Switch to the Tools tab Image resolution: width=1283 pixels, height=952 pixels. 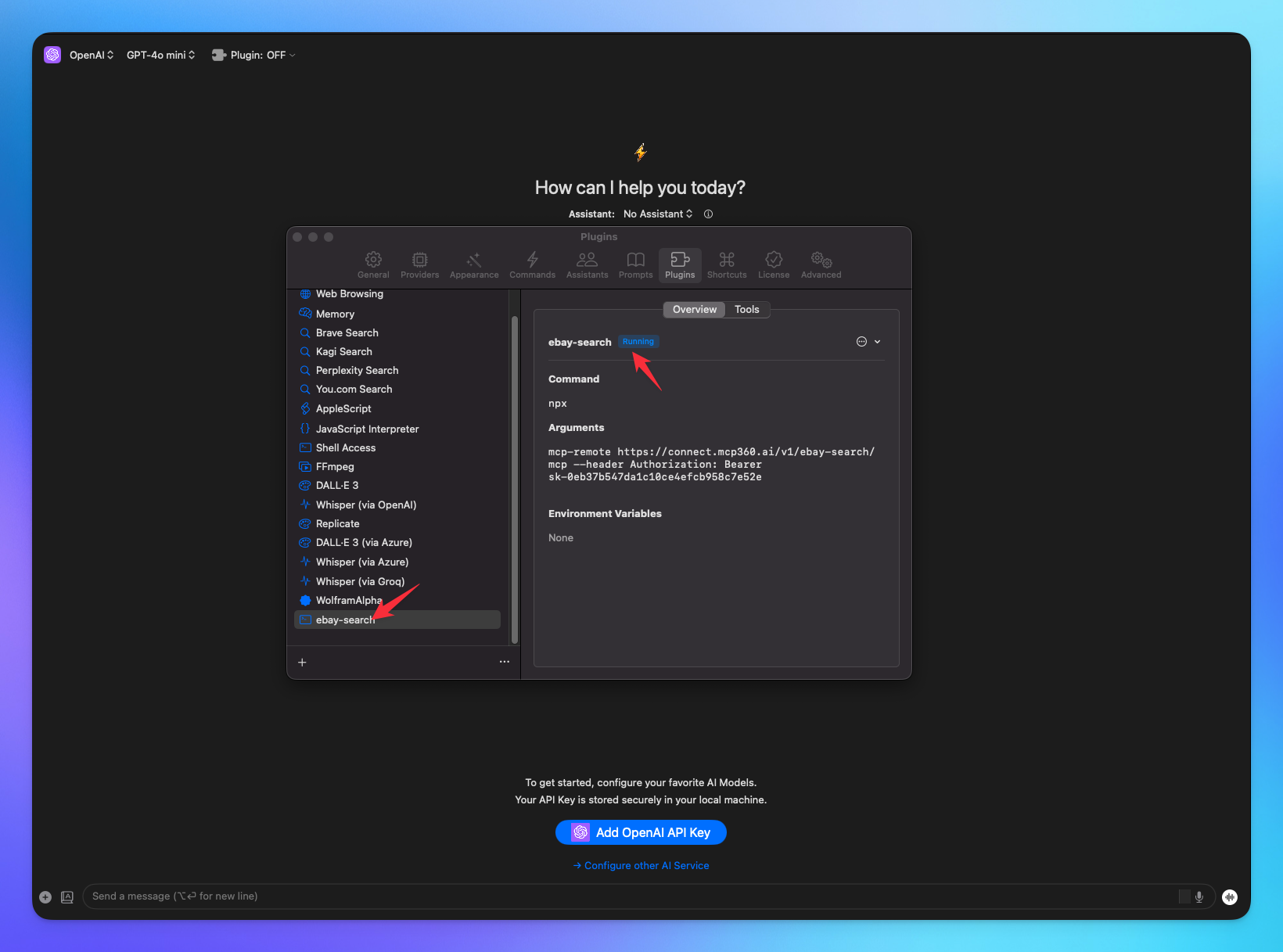746,309
